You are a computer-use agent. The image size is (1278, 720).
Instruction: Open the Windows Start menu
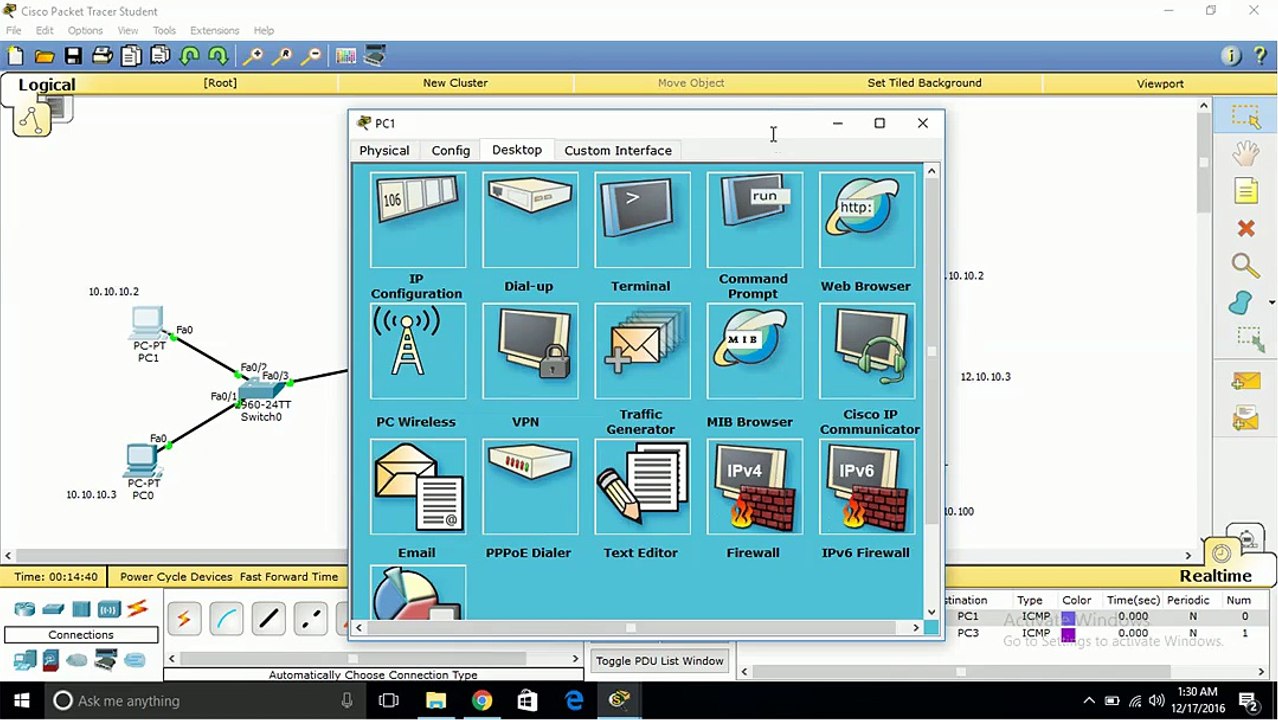pyautogui.click(x=21, y=701)
